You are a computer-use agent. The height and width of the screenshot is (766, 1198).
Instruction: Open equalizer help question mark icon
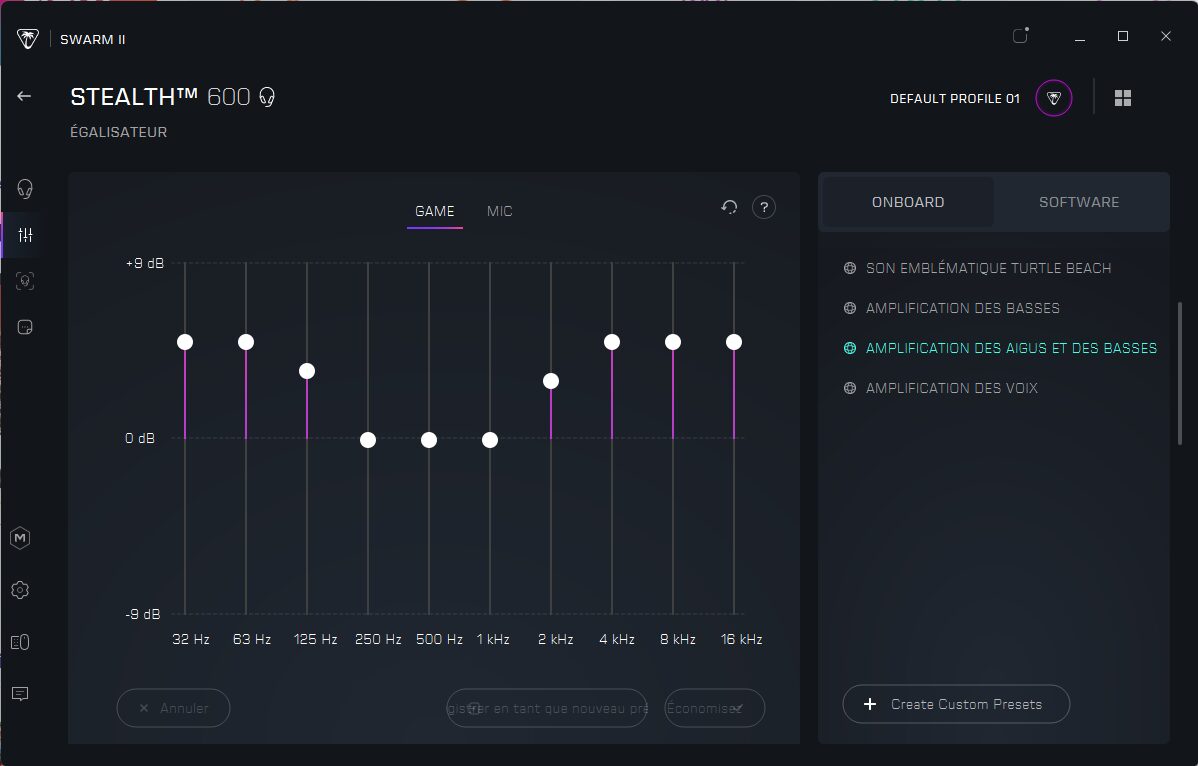click(x=764, y=207)
